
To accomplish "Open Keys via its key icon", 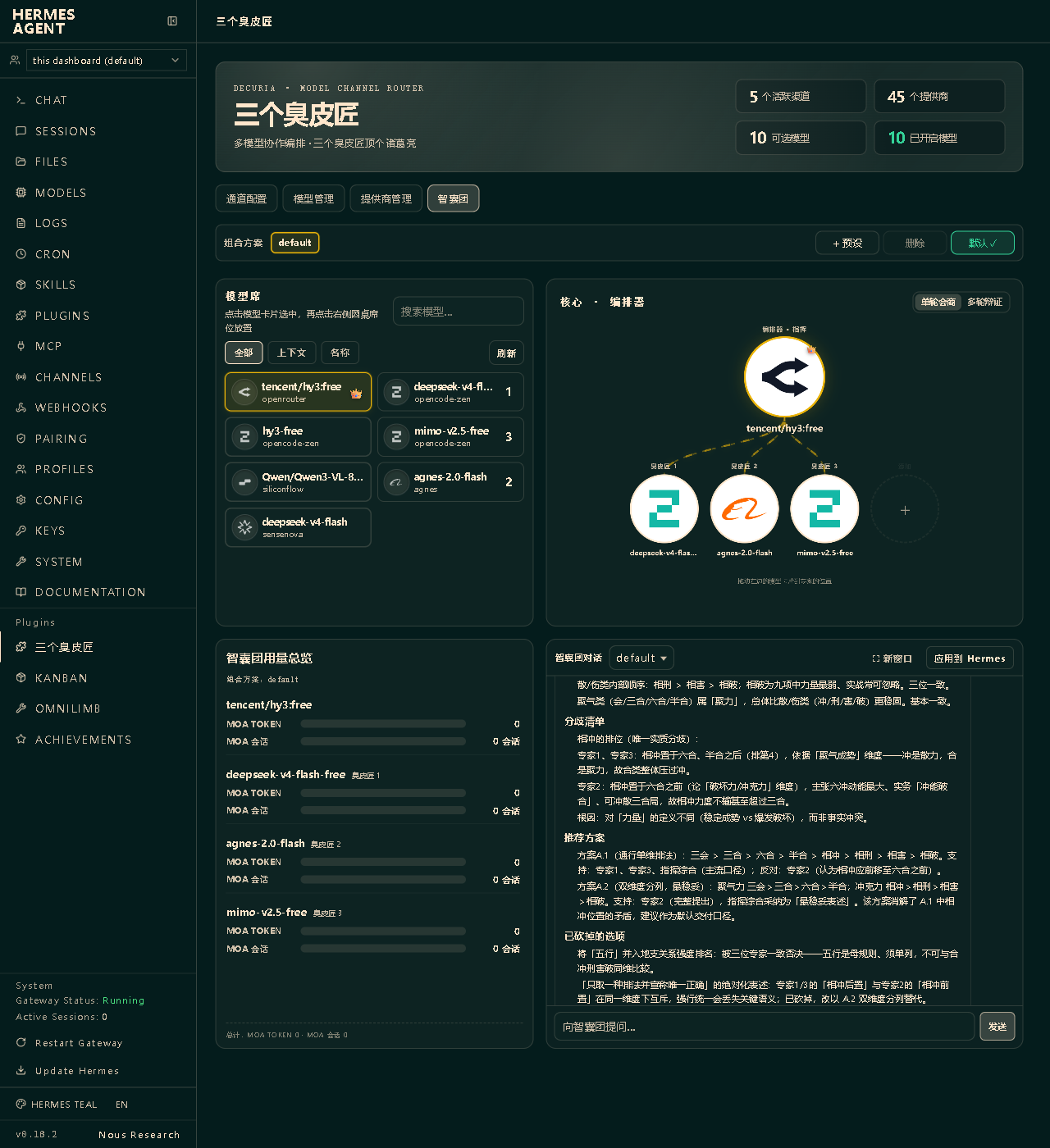I will pyautogui.click(x=21, y=531).
